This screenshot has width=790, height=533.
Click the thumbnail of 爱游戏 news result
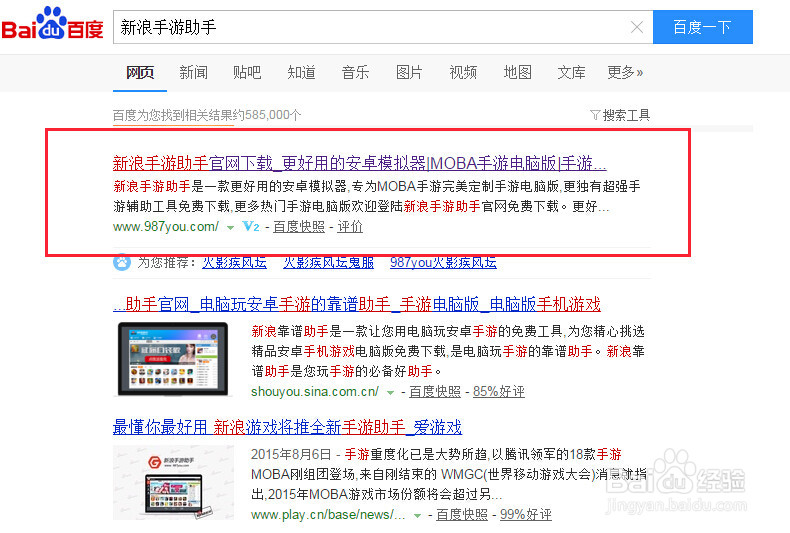tap(173, 482)
